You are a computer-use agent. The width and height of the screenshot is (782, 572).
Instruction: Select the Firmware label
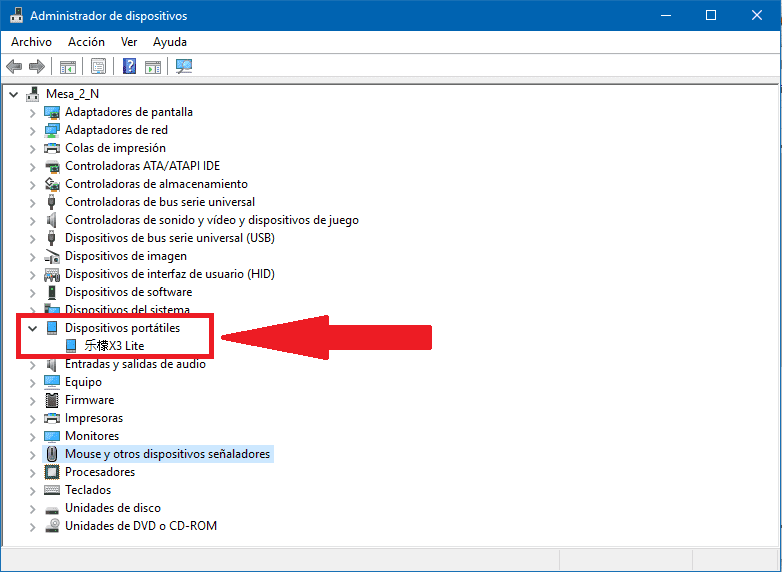(89, 400)
